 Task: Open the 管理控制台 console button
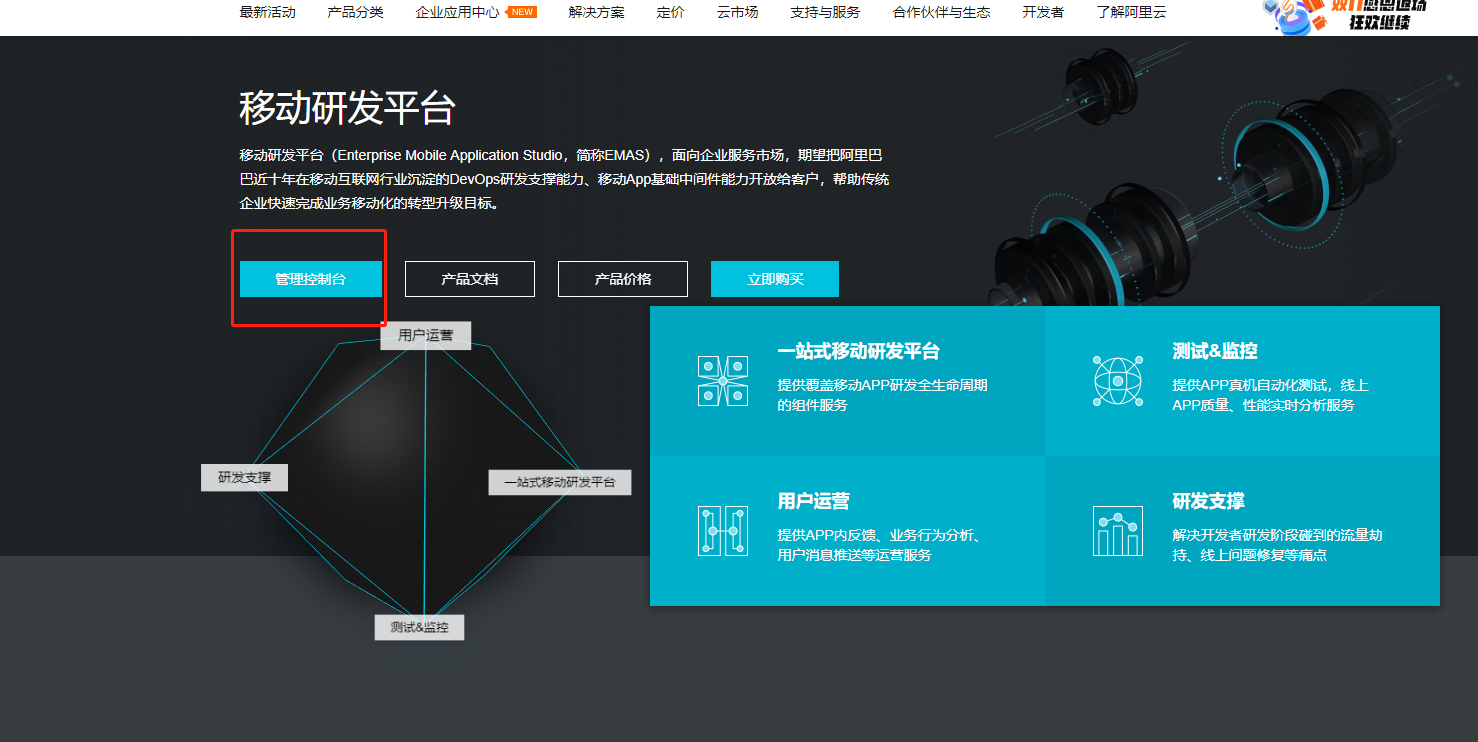[308, 278]
